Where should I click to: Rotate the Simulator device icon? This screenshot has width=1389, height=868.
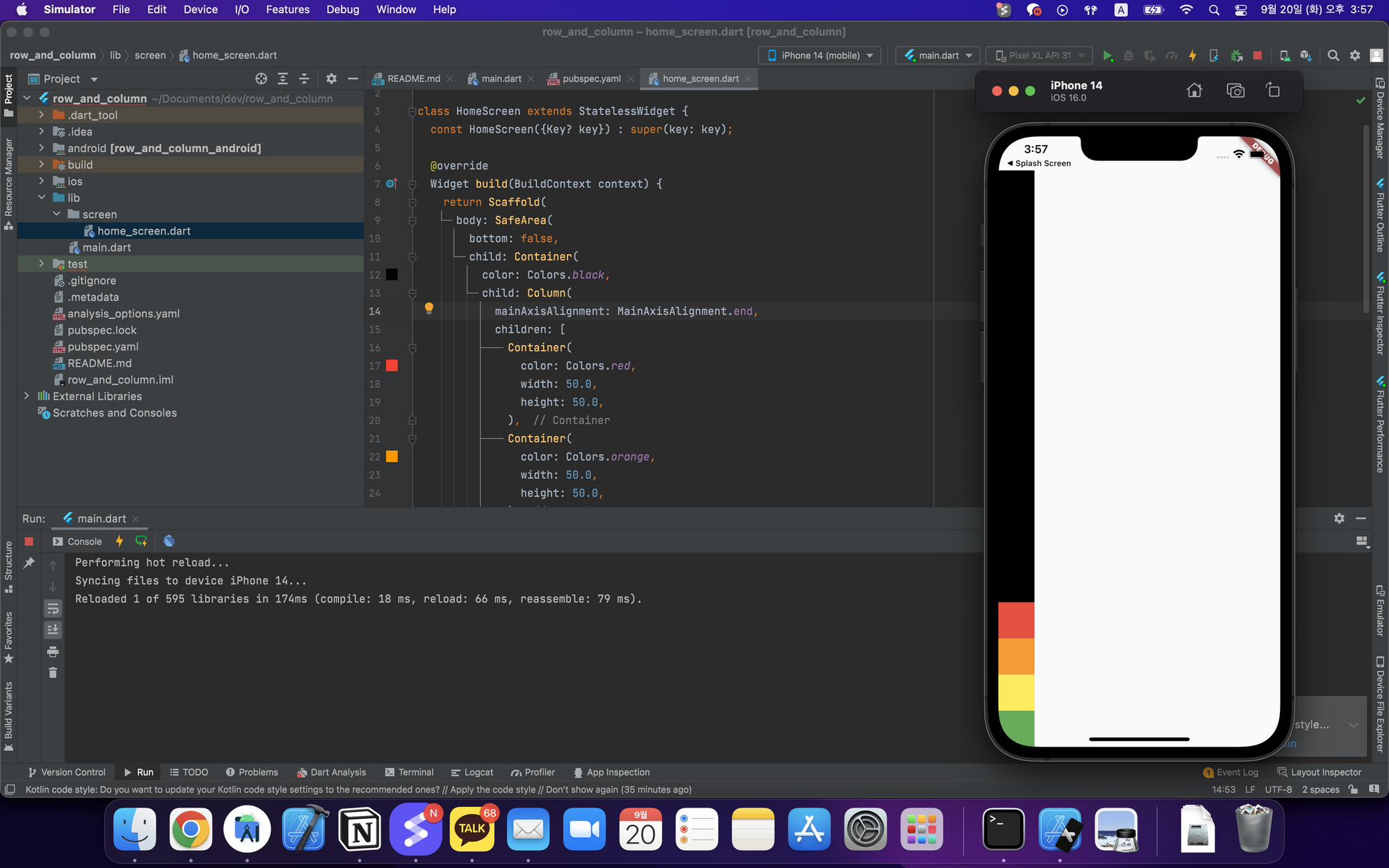(1273, 90)
